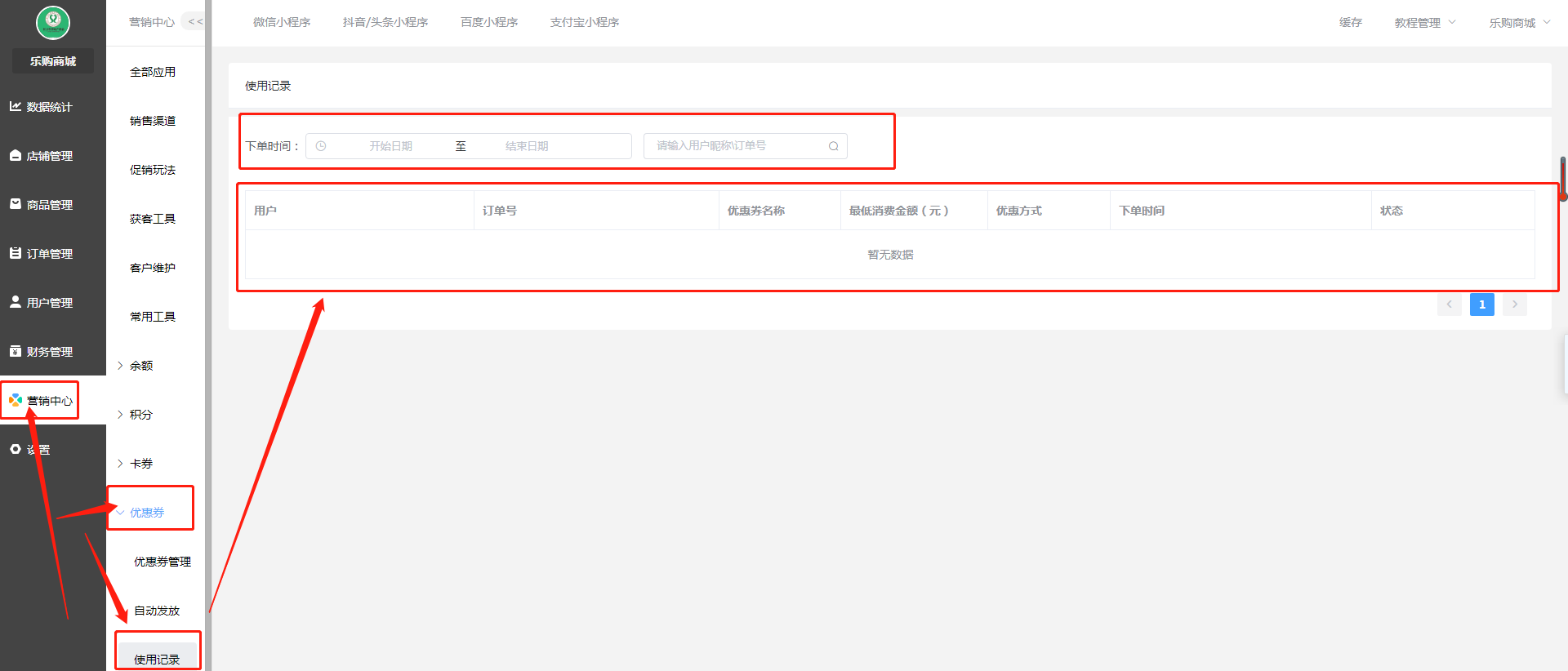Click the 商品管理 bag icon
Screen dimensions: 1568x671
[16, 204]
